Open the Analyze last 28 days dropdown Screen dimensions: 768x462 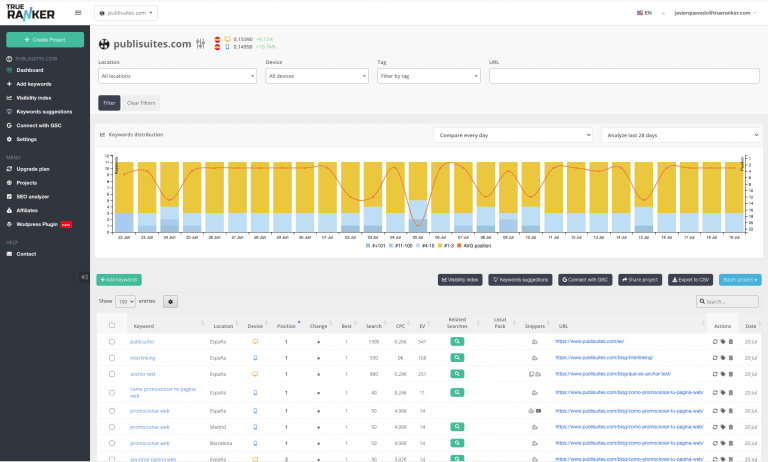pyautogui.click(x=680, y=135)
